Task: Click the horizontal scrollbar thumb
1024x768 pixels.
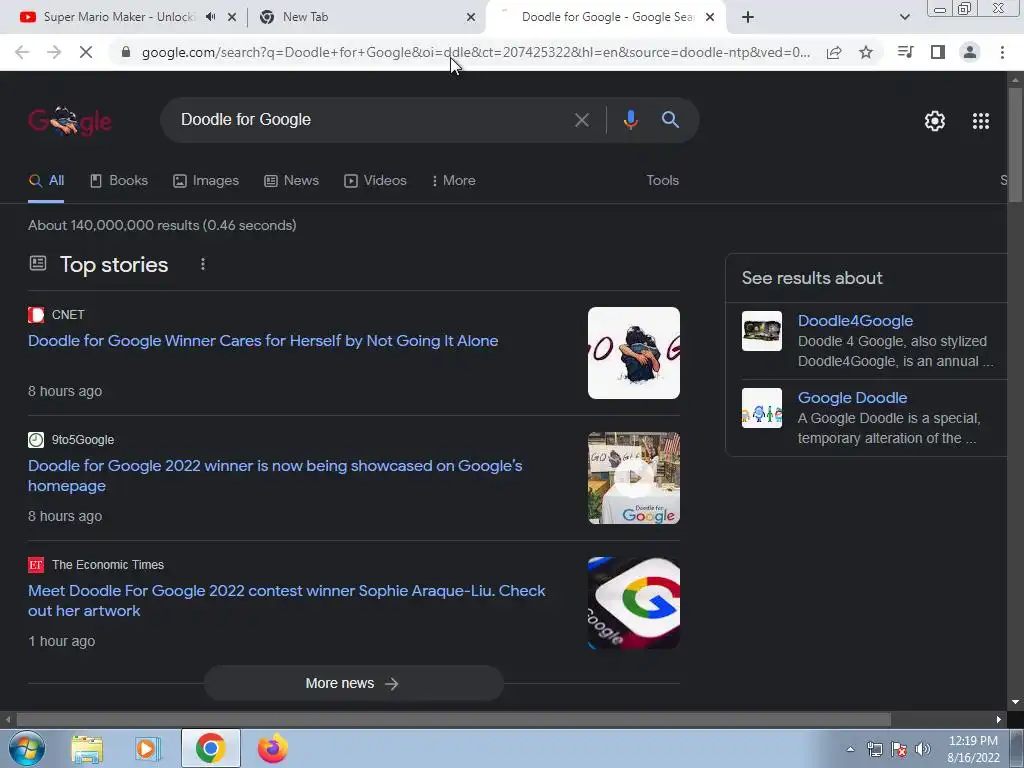Action: tap(453, 719)
